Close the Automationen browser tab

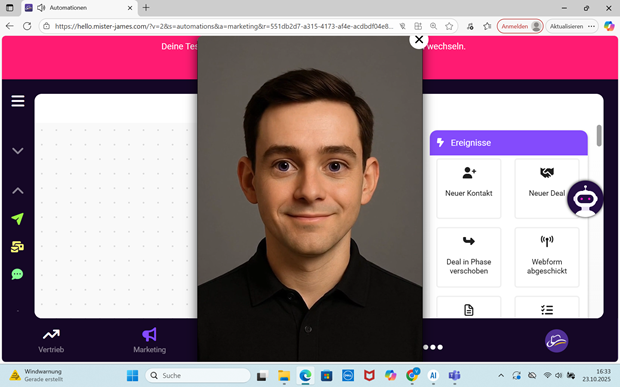coord(130,8)
